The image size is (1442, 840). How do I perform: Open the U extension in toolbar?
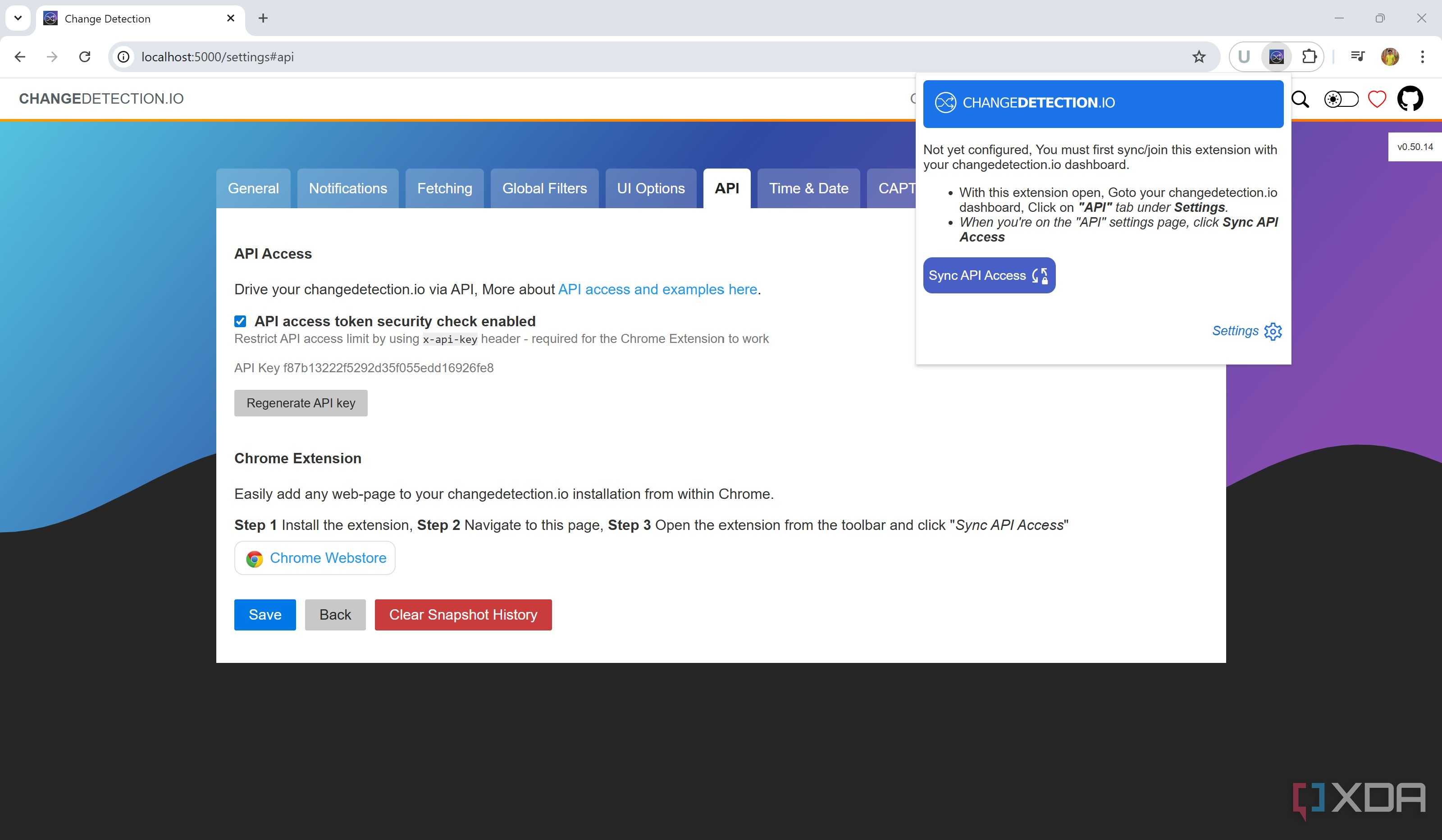tap(1243, 57)
